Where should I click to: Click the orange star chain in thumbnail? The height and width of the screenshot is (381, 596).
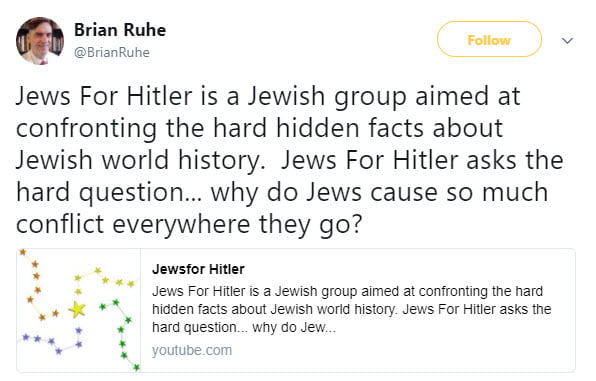[38, 285]
